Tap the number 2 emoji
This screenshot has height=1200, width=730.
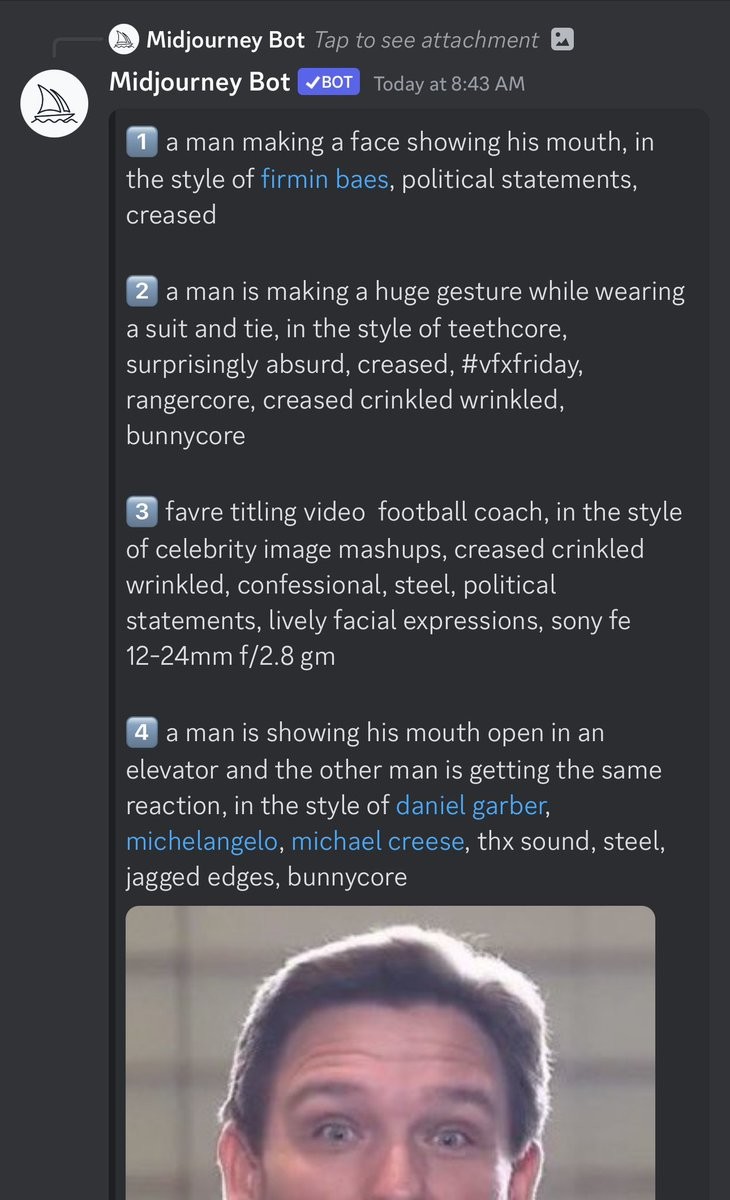140,292
